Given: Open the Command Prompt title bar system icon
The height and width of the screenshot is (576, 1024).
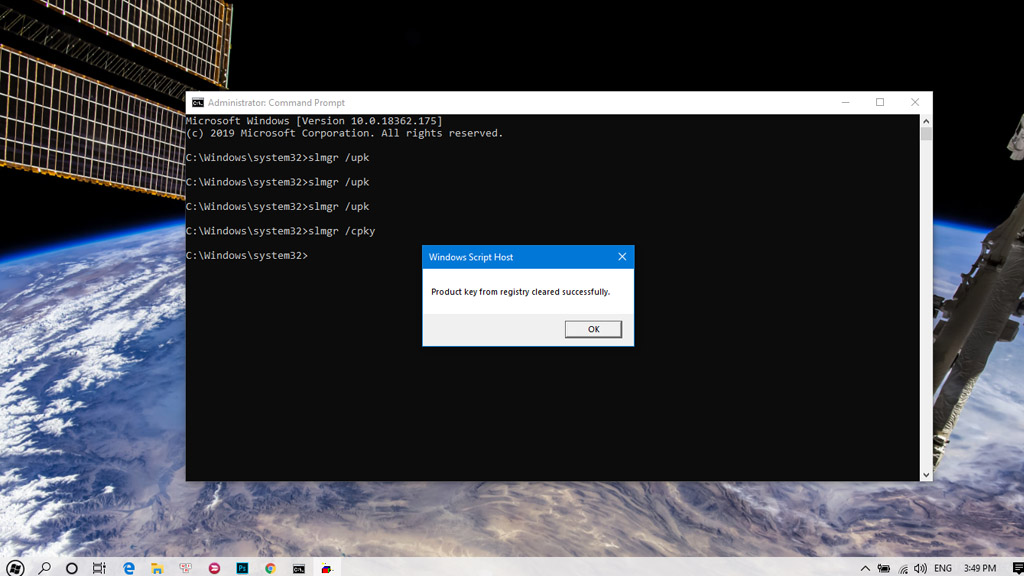Looking at the screenshot, I should coord(197,103).
